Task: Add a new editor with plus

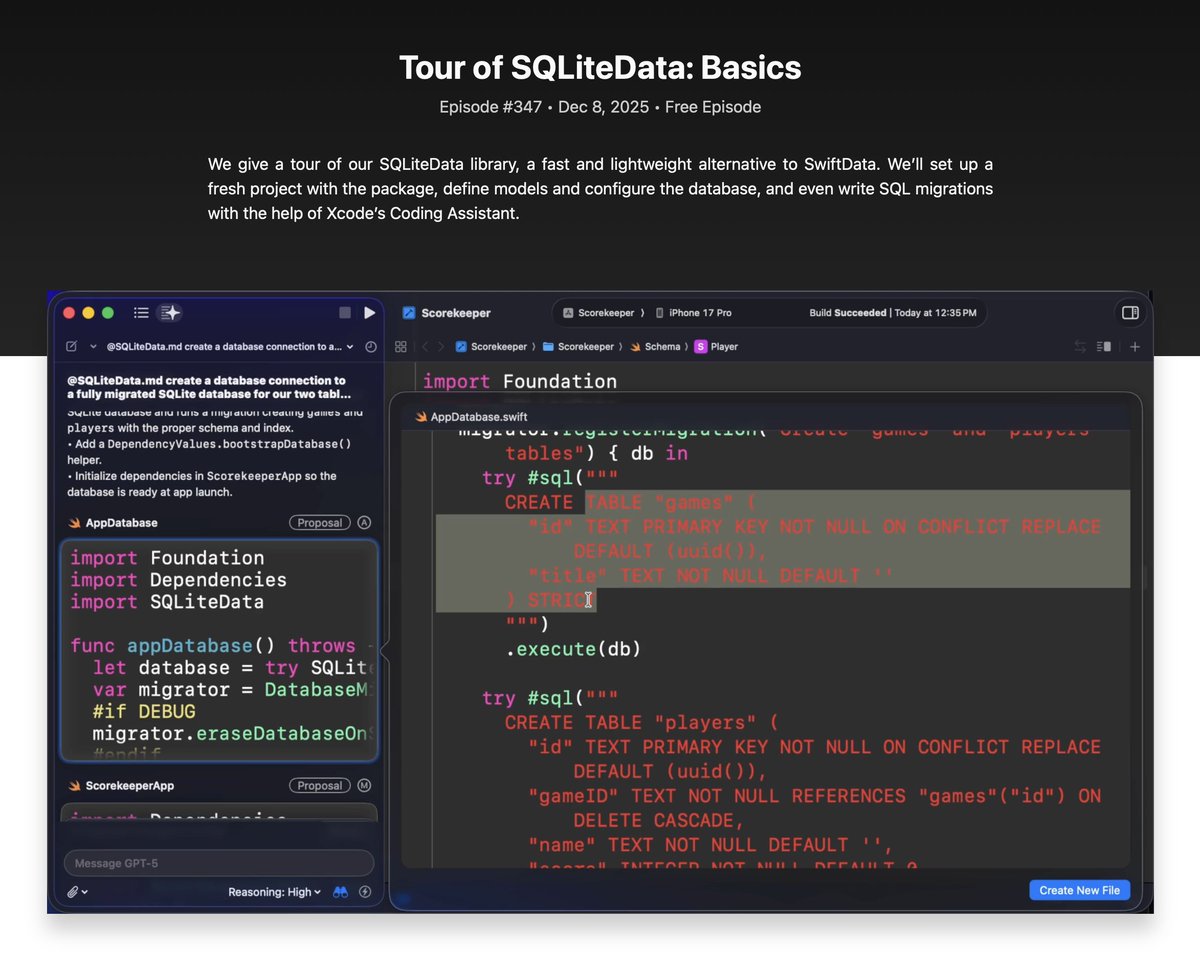Action: point(1135,347)
